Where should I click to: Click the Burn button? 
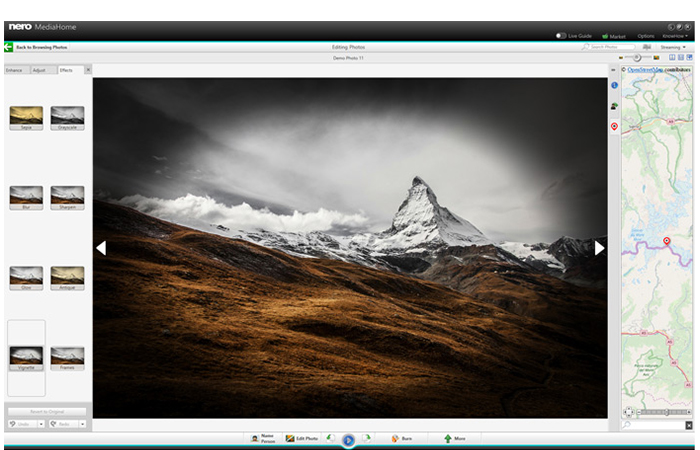click(402, 438)
